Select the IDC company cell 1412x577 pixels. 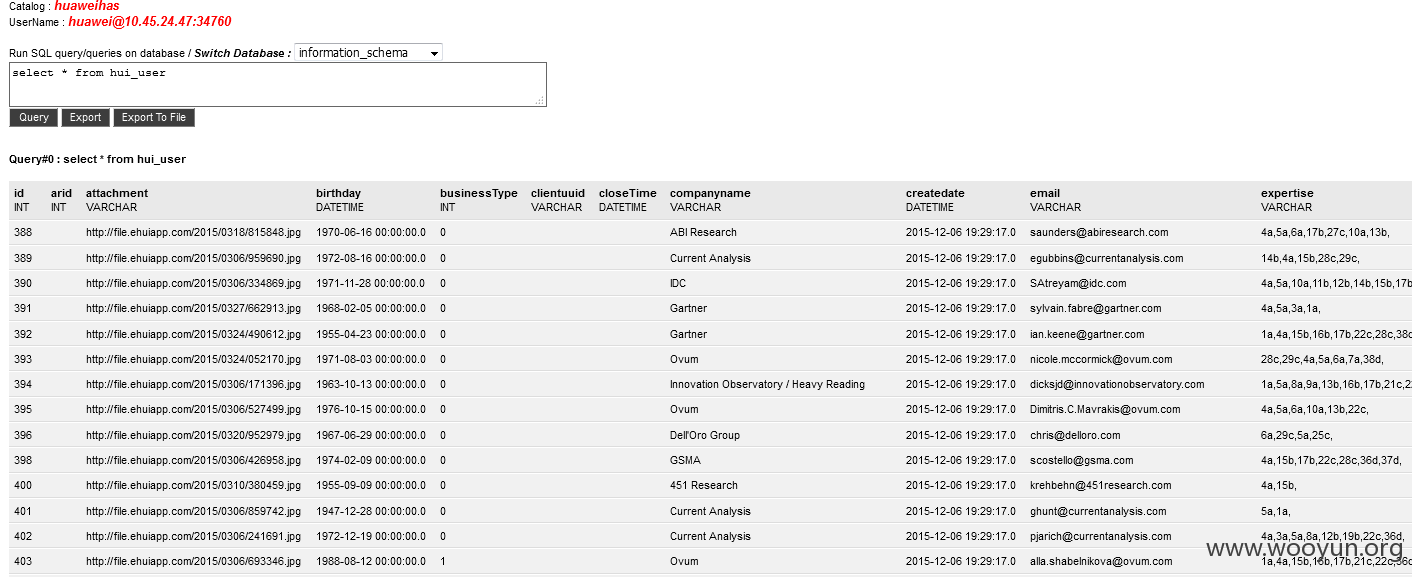point(678,283)
